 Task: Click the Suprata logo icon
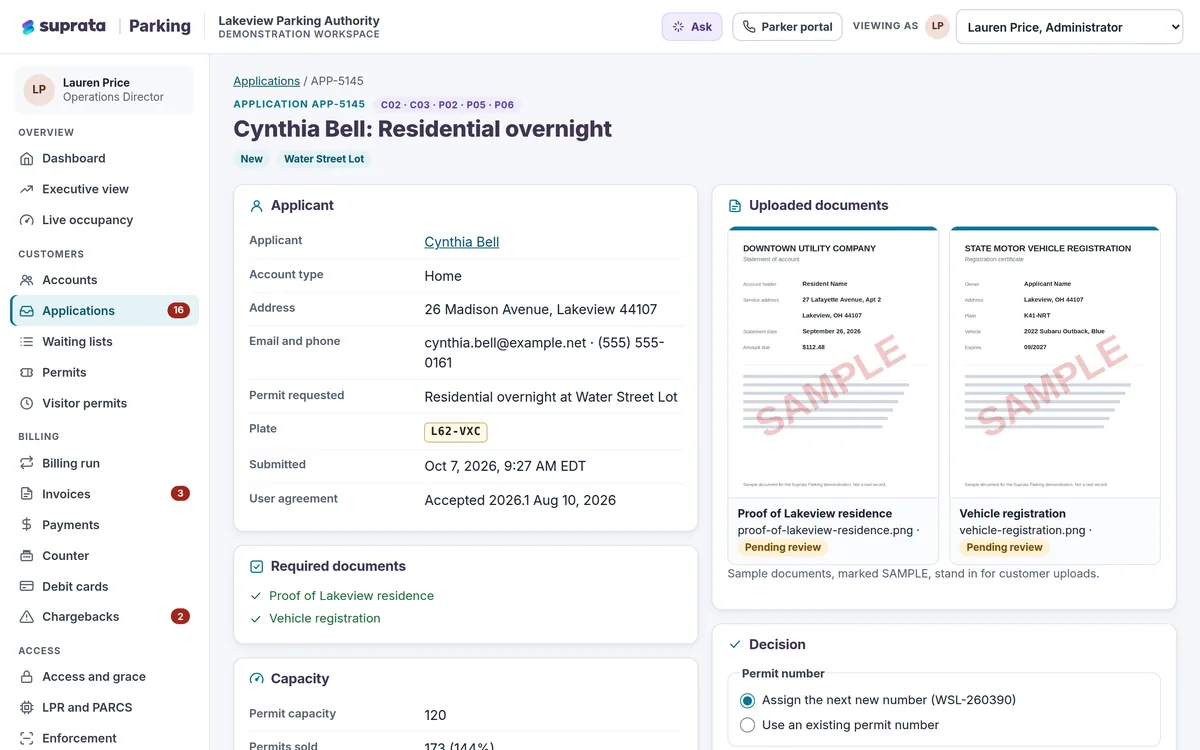pyautogui.click(x=28, y=27)
